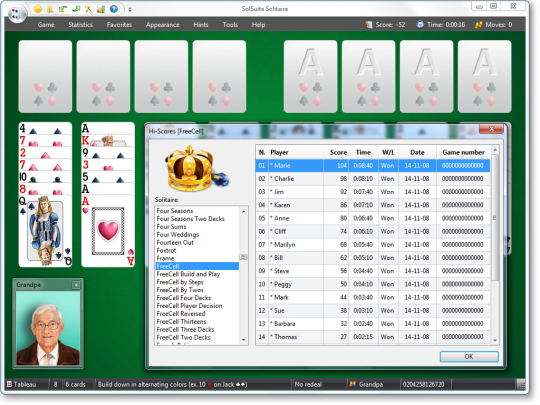Image resolution: width=540 pixels, height=405 pixels.
Task: Click the score icon next to Score
Action: pyautogui.click(x=369, y=24)
